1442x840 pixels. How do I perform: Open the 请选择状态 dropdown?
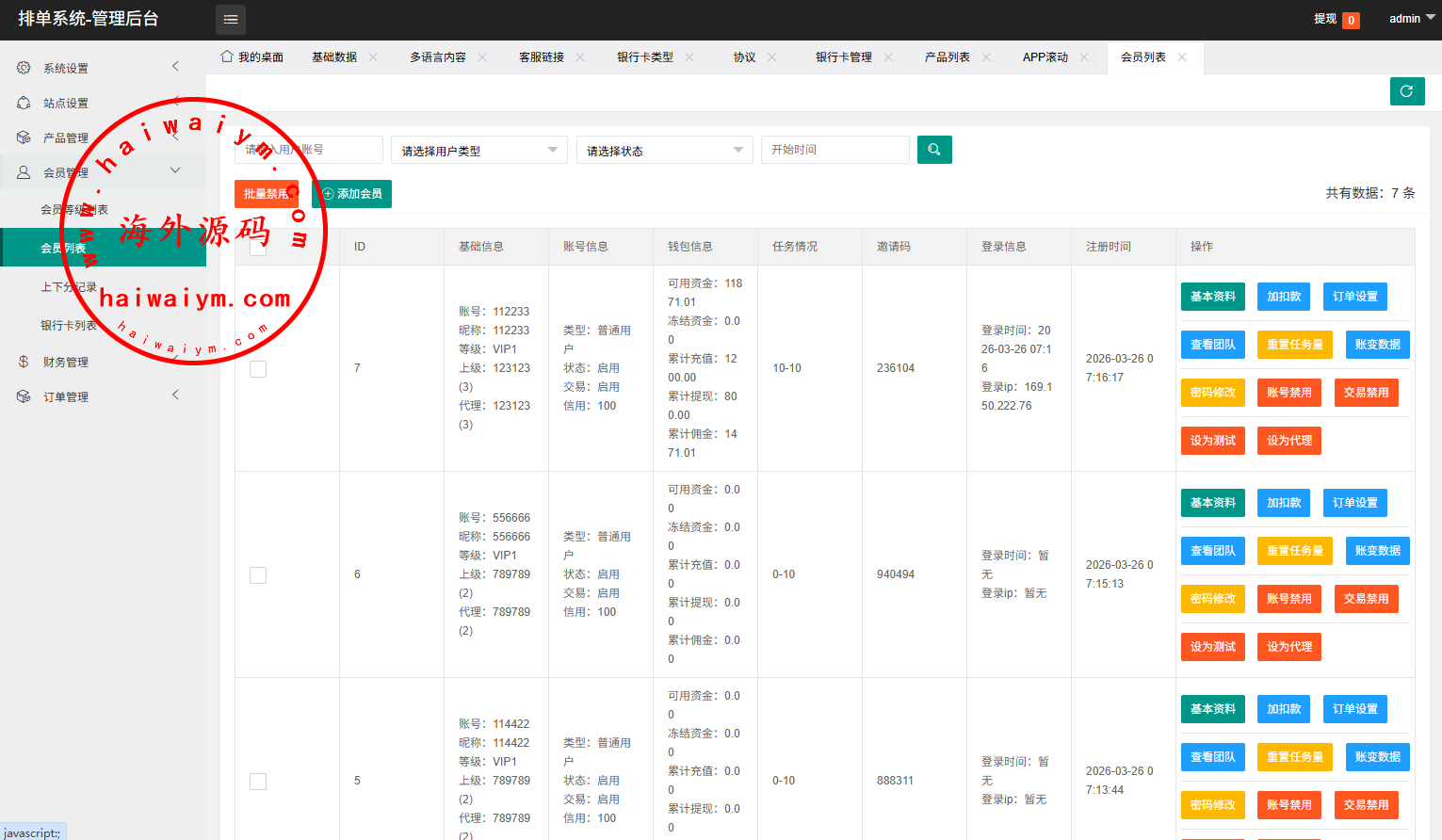point(664,151)
